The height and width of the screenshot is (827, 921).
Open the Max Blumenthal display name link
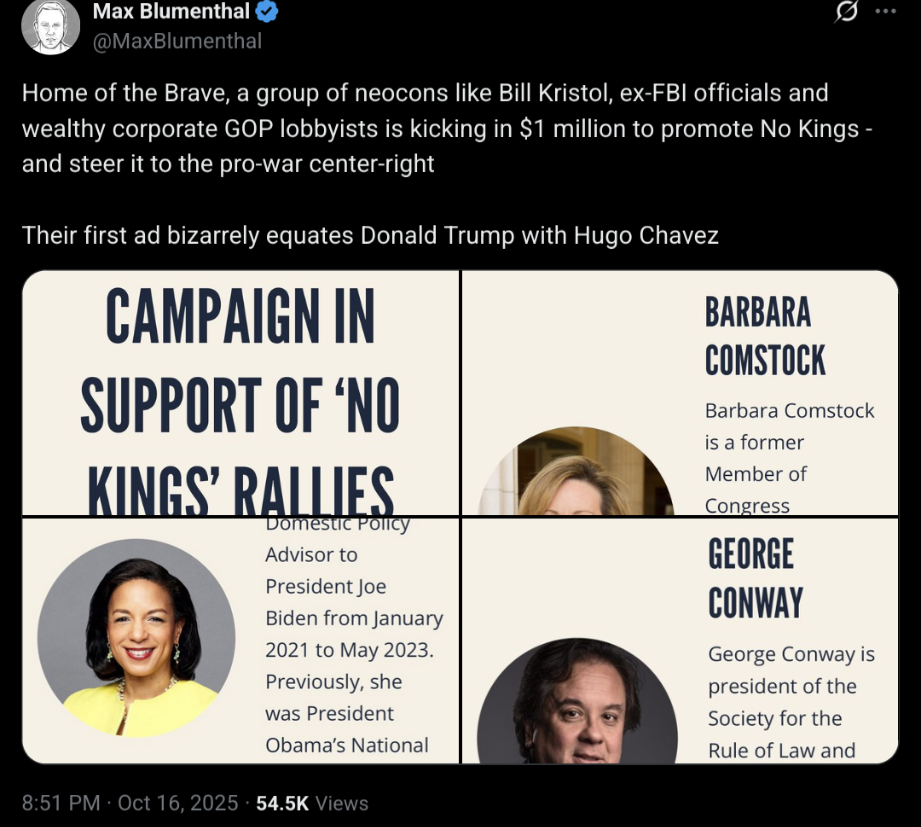[x=171, y=12]
